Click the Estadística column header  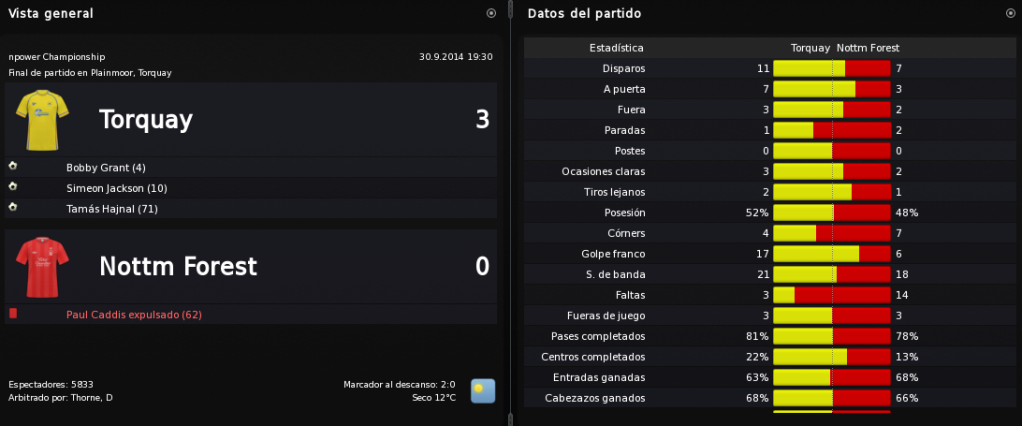pyautogui.click(x=617, y=48)
